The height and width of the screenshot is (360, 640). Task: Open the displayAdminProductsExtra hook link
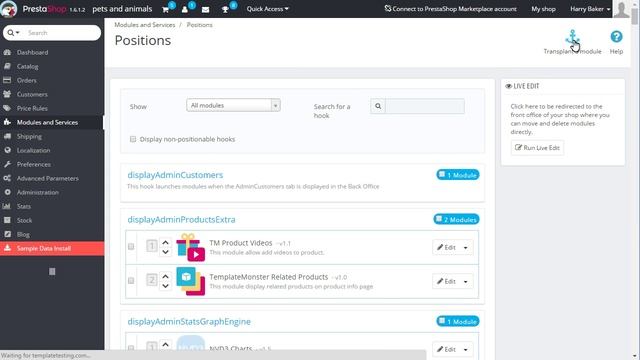click(181, 220)
